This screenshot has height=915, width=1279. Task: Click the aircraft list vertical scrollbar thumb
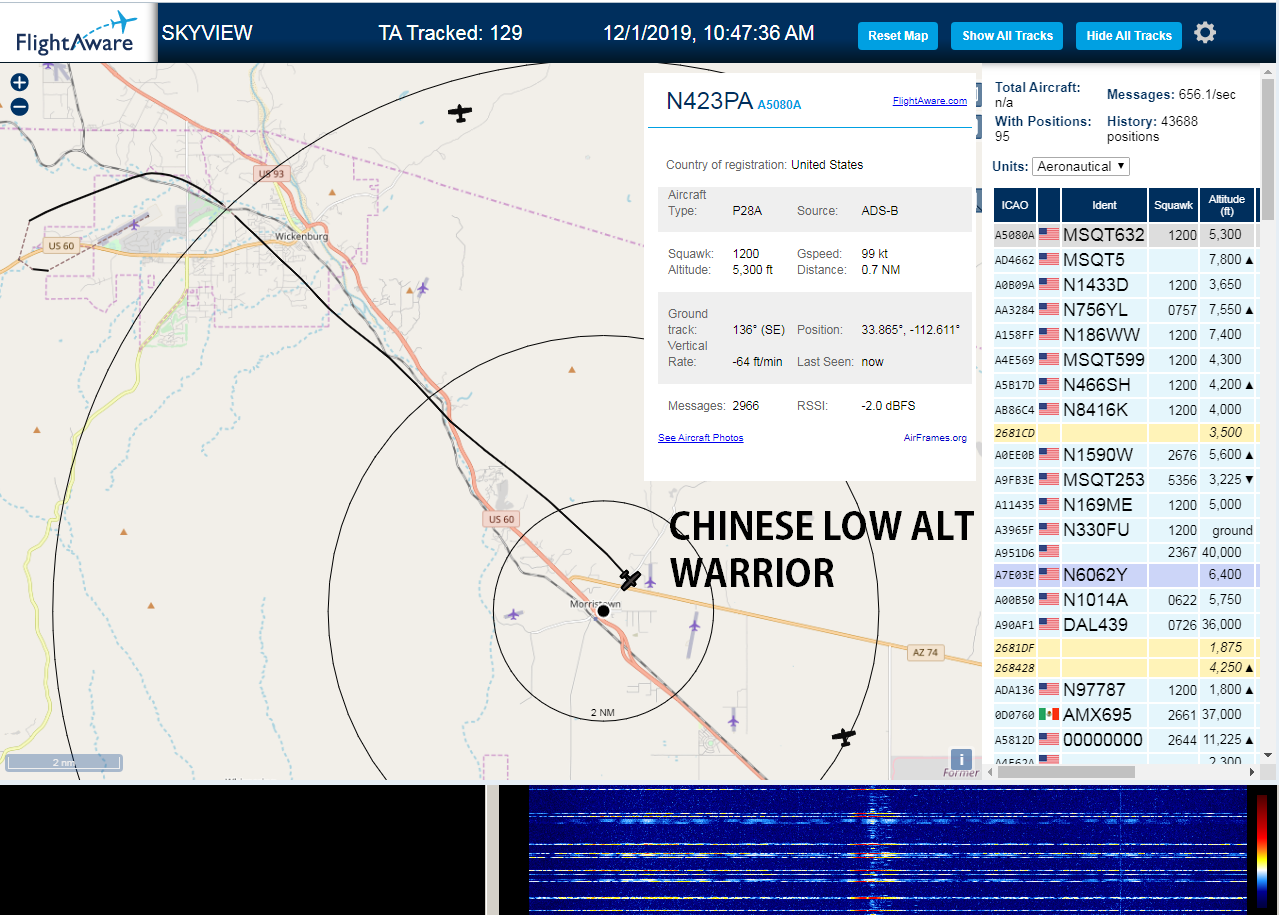pyautogui.click(x=1268, y=147)
